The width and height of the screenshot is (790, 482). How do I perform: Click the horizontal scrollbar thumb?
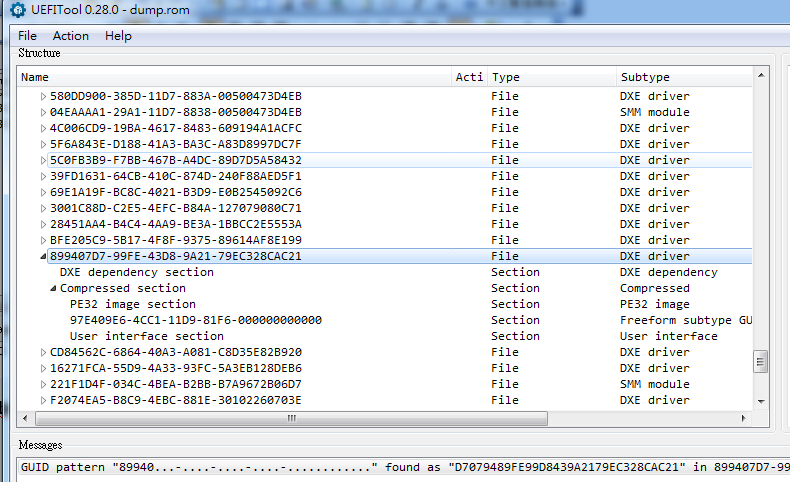point(292,418)
